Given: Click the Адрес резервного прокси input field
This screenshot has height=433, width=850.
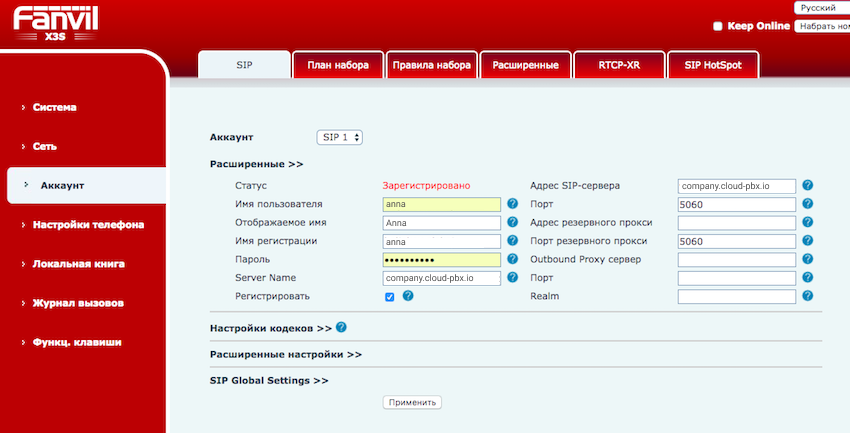Looking at the screenshot, I should coord(736,223).
